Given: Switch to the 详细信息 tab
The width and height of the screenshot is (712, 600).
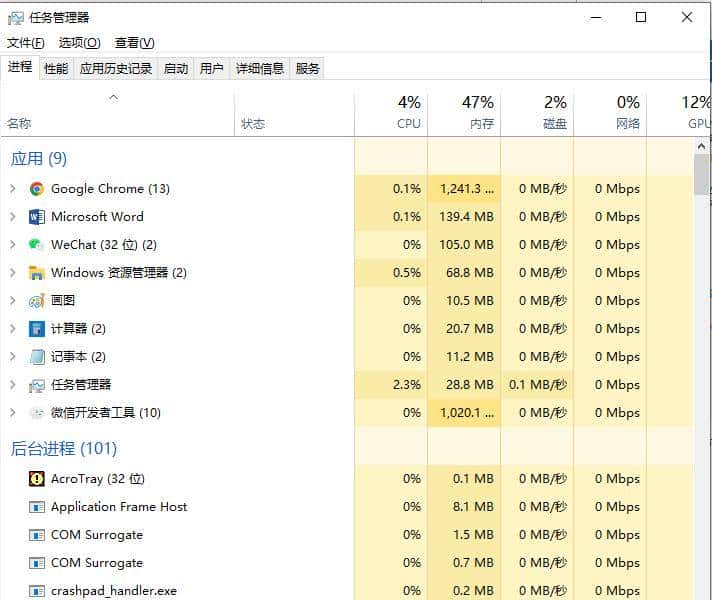Looking at the screenshot, I should (x=260, y=69).
